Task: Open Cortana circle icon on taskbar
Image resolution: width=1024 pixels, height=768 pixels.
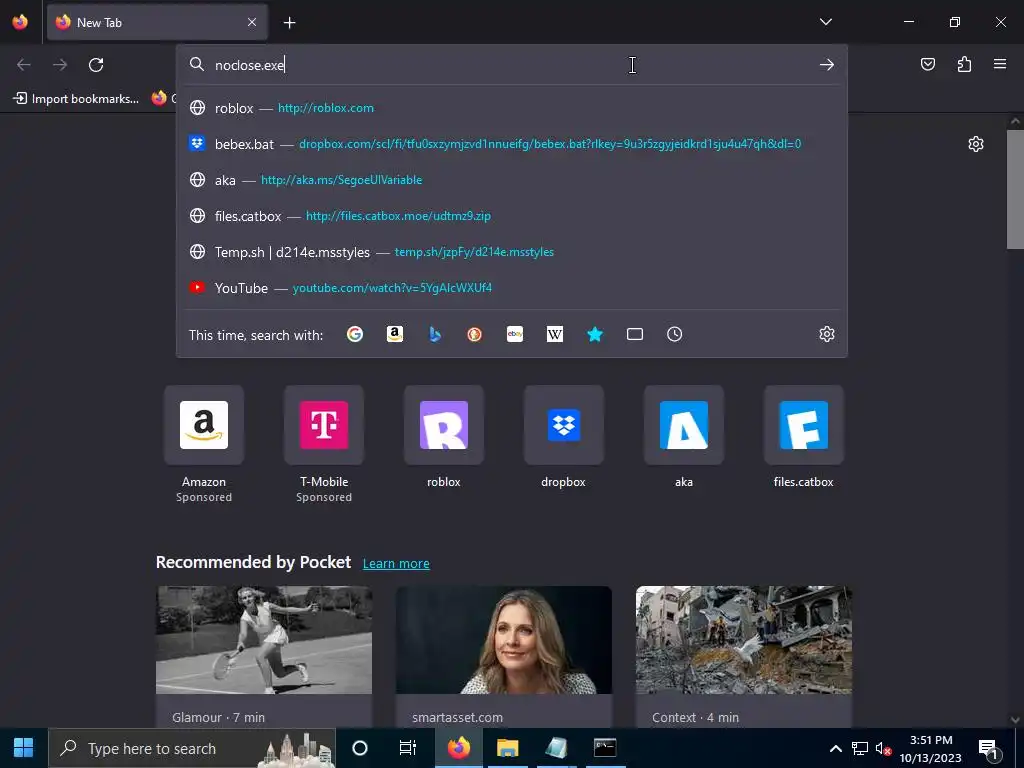Action: coord(360,748)
